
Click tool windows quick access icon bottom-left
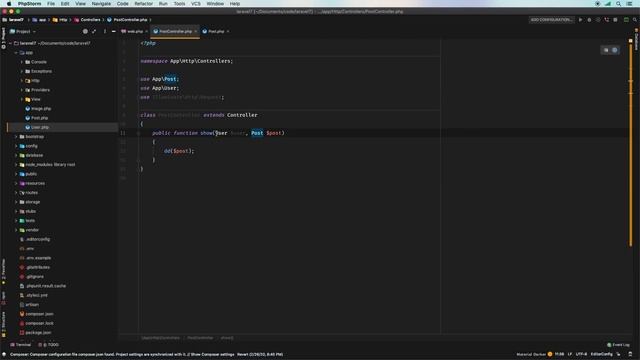(4, 354)
